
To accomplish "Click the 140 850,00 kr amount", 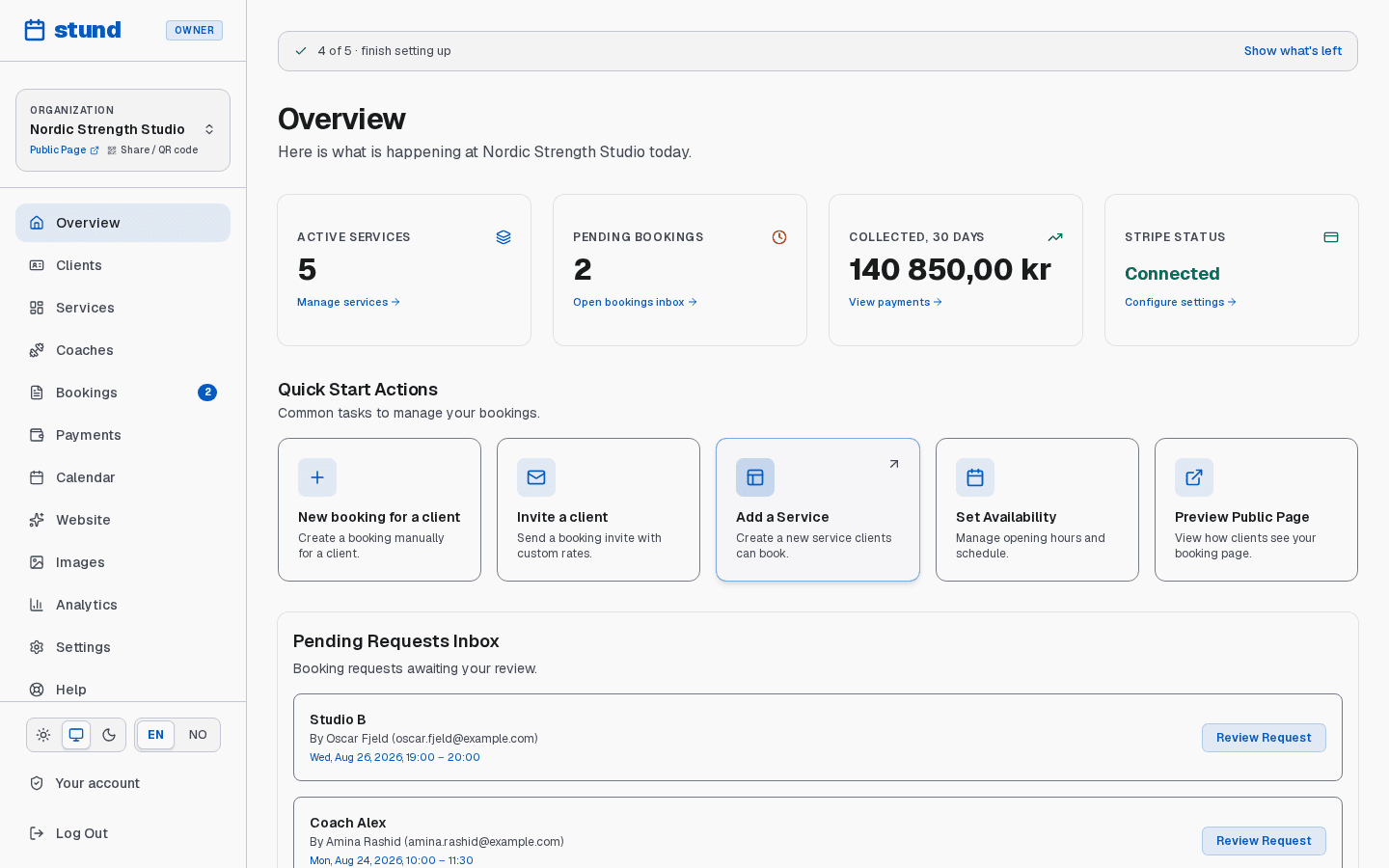I will click(950, 269).
